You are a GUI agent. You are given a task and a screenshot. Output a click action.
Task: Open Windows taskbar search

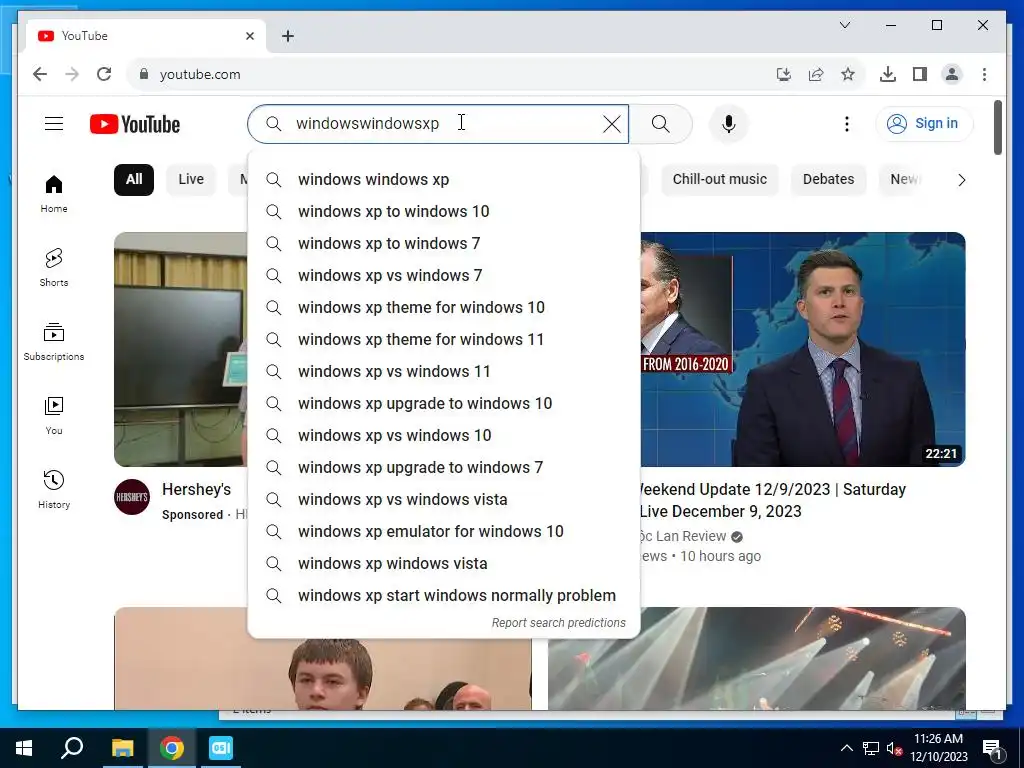(x=72, y=748)
